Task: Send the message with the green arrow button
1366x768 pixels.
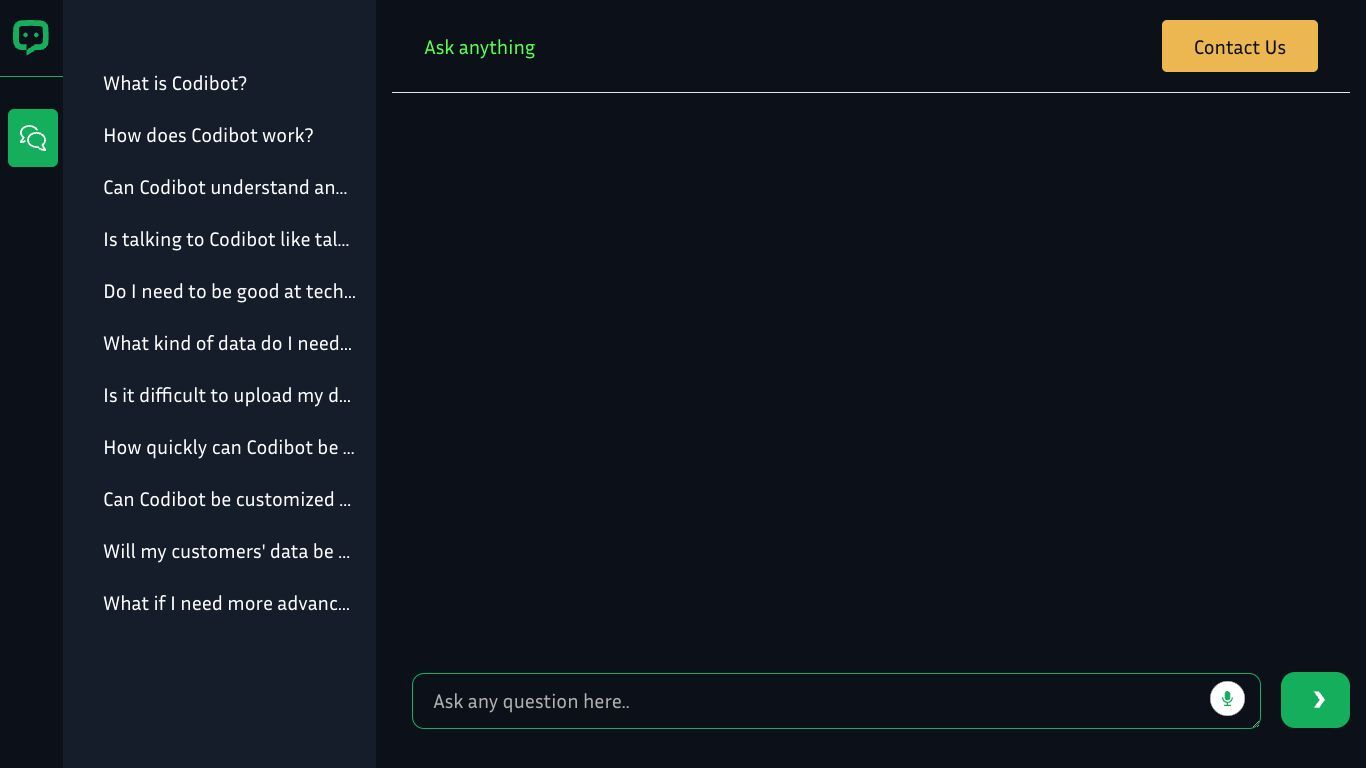Action: pyautogui.click(x=1315, y=700)
